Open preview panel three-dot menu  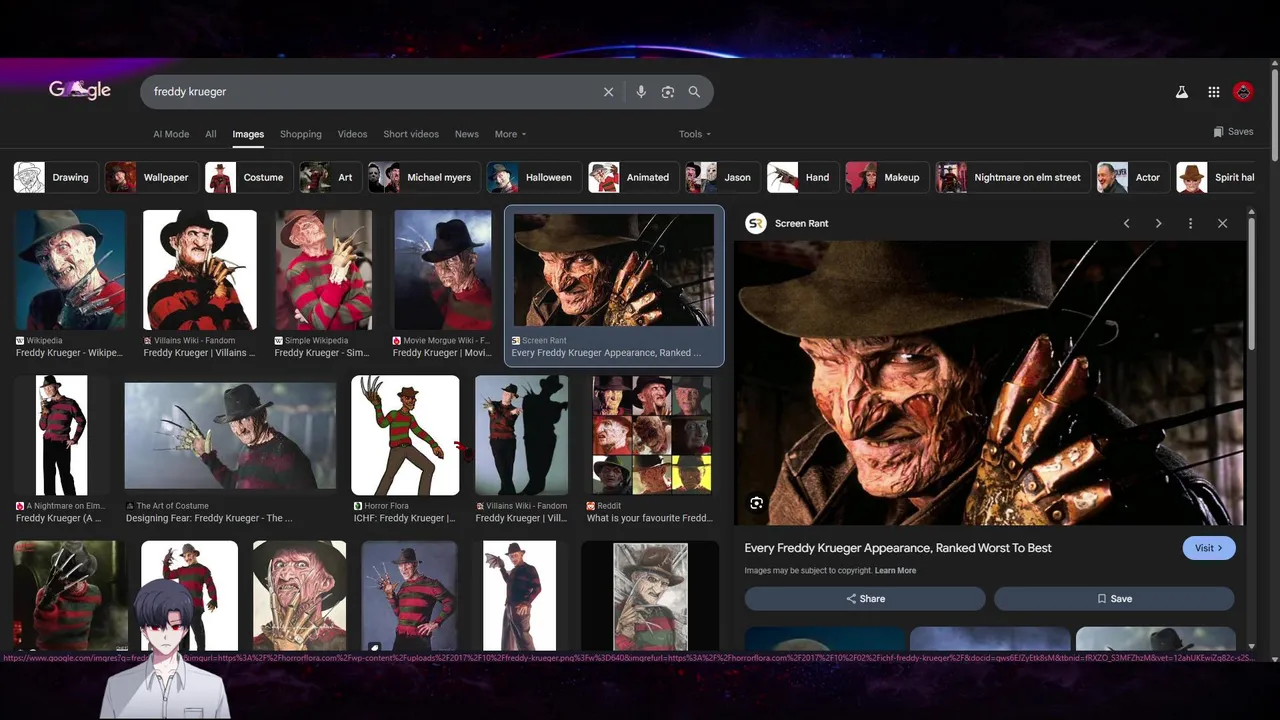click(x=1190, y=224)
